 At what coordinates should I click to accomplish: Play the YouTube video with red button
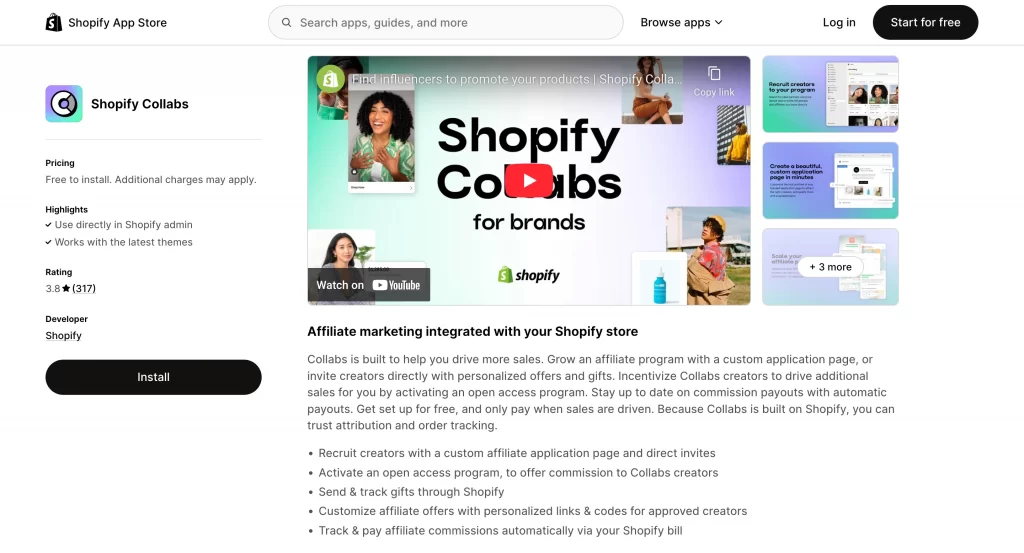tap(528, 181)
